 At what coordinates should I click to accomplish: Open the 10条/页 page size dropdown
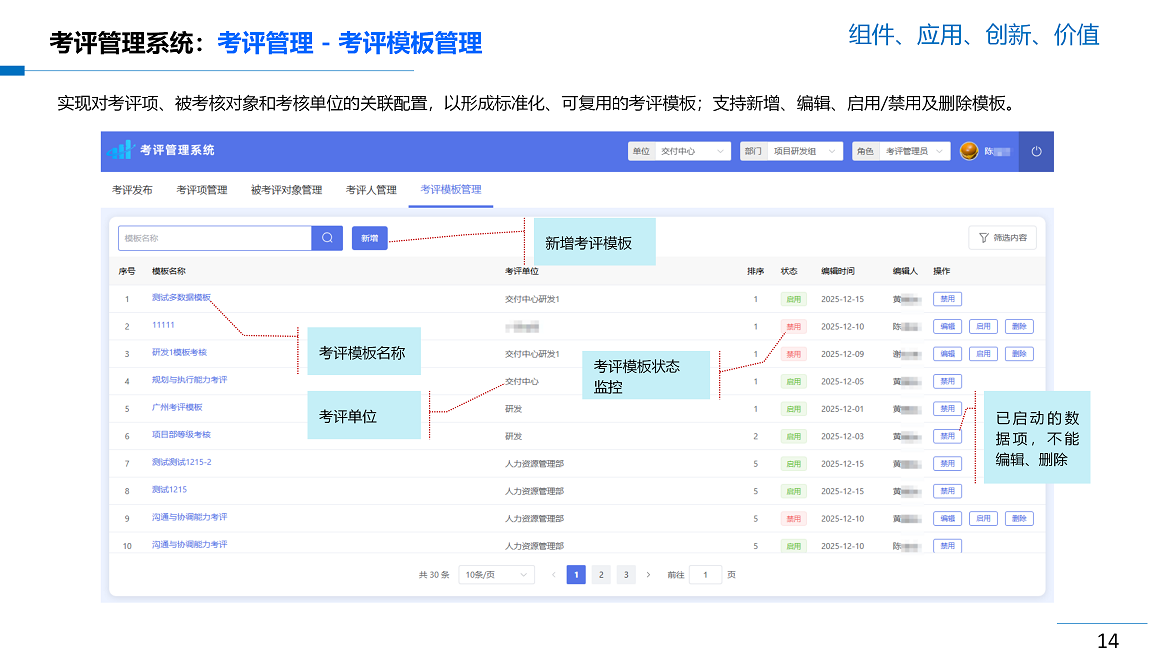pos(496,575)
